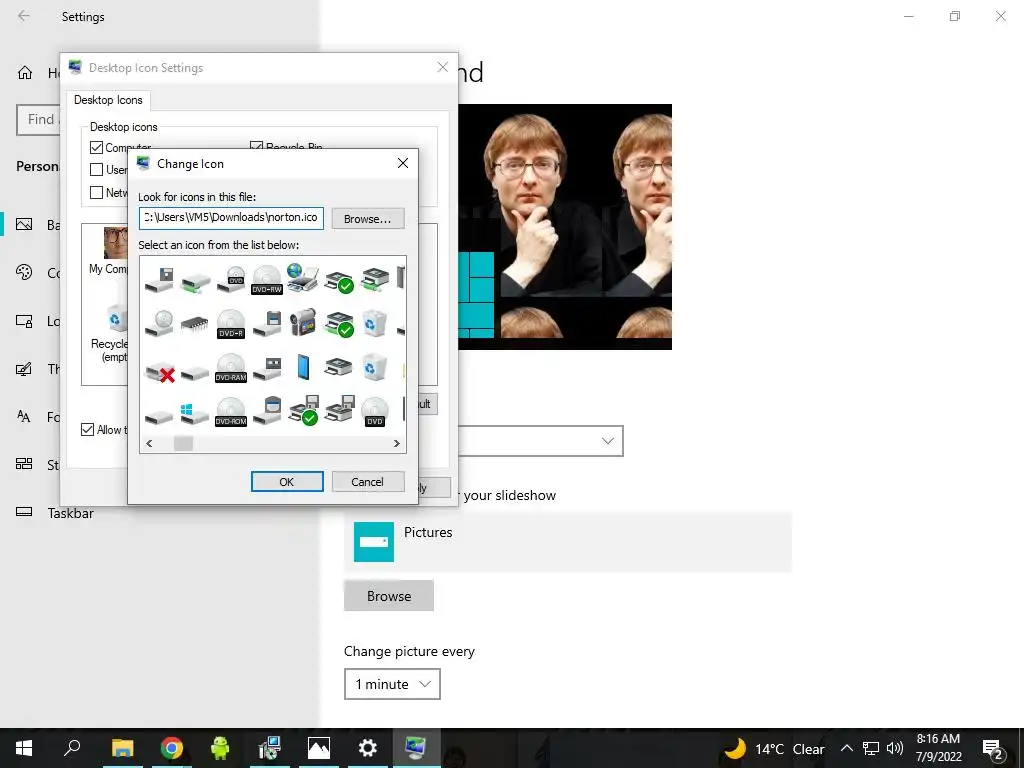
Task: Toggle the Network desktop icon checkbox
Action: [96, 192]
